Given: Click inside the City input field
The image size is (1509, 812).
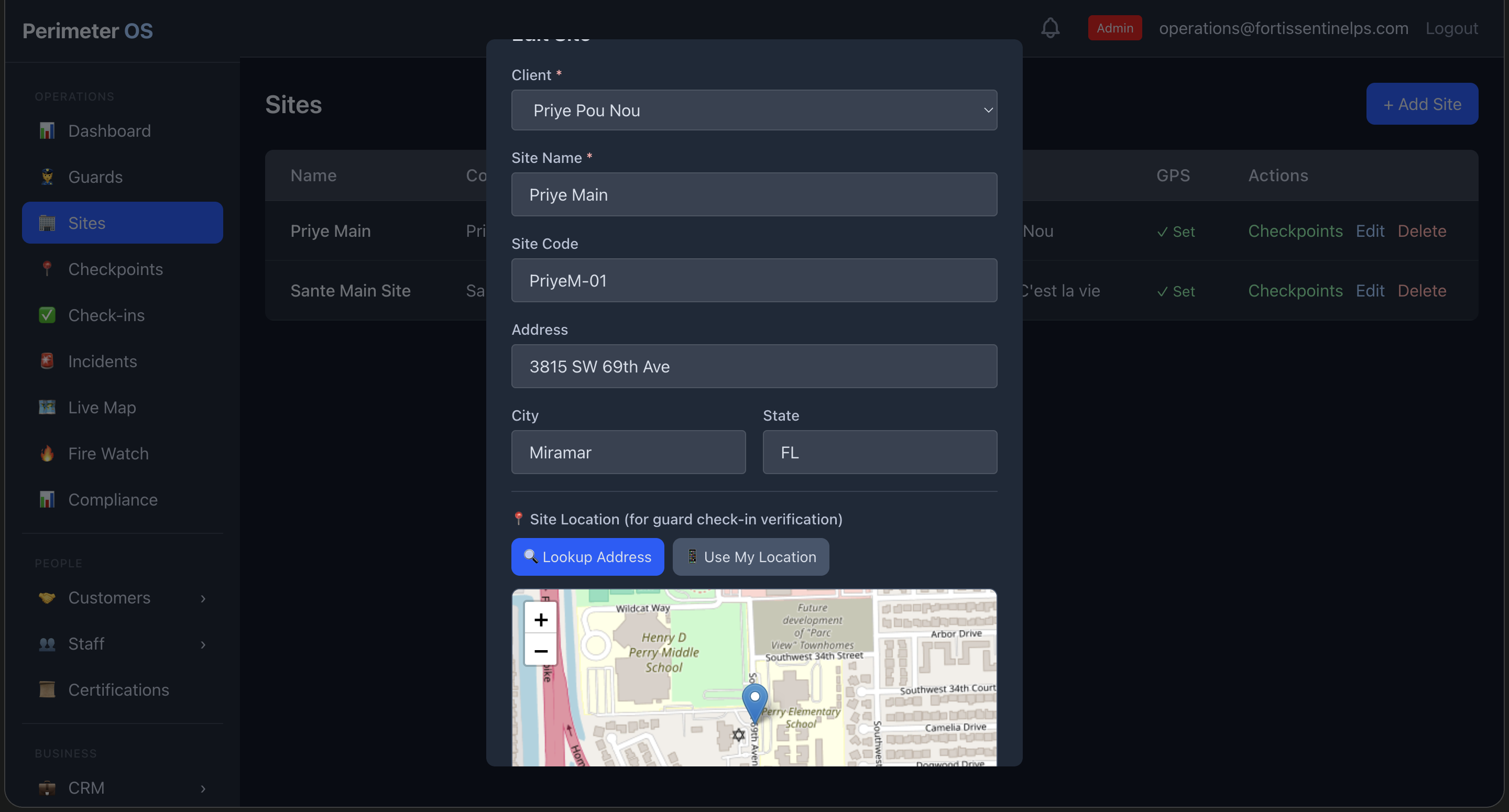Looking at the screenshot, I should click(x=627, y=452).
